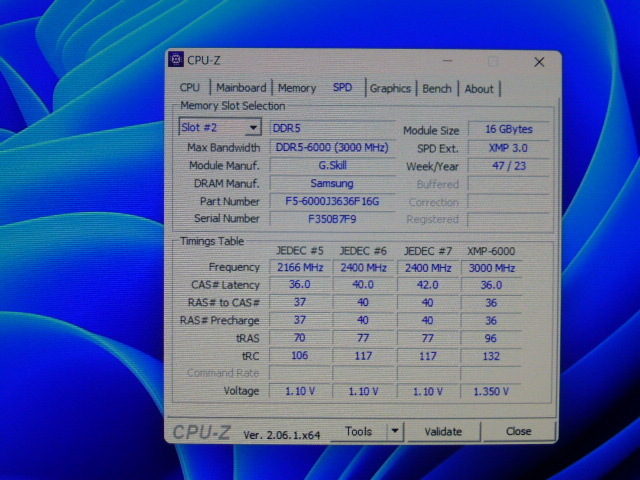The width and height of the screenshot is (640, 480).
Task: Click the JEDEC #7 column header
Action: pyautogui.click(x=427, y=251)
